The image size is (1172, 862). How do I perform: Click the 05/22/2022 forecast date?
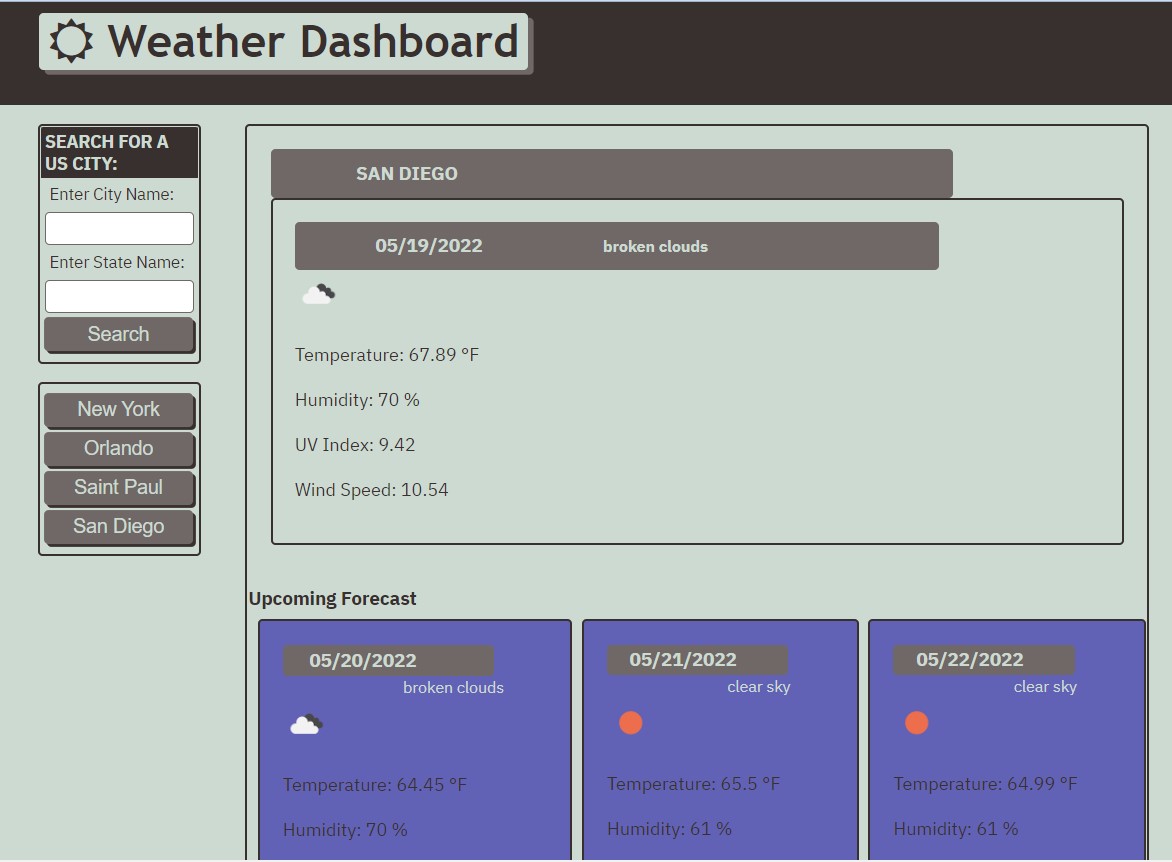970,660
